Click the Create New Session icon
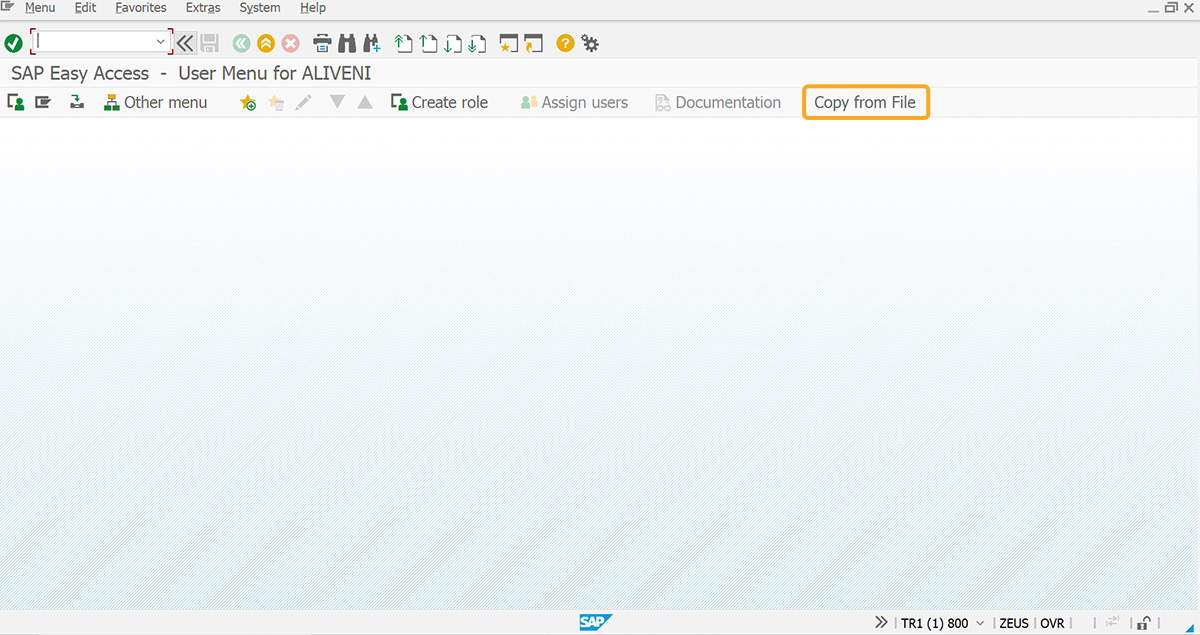The height and width of the screenshot is (635, 1200). [x=509, y=43]
